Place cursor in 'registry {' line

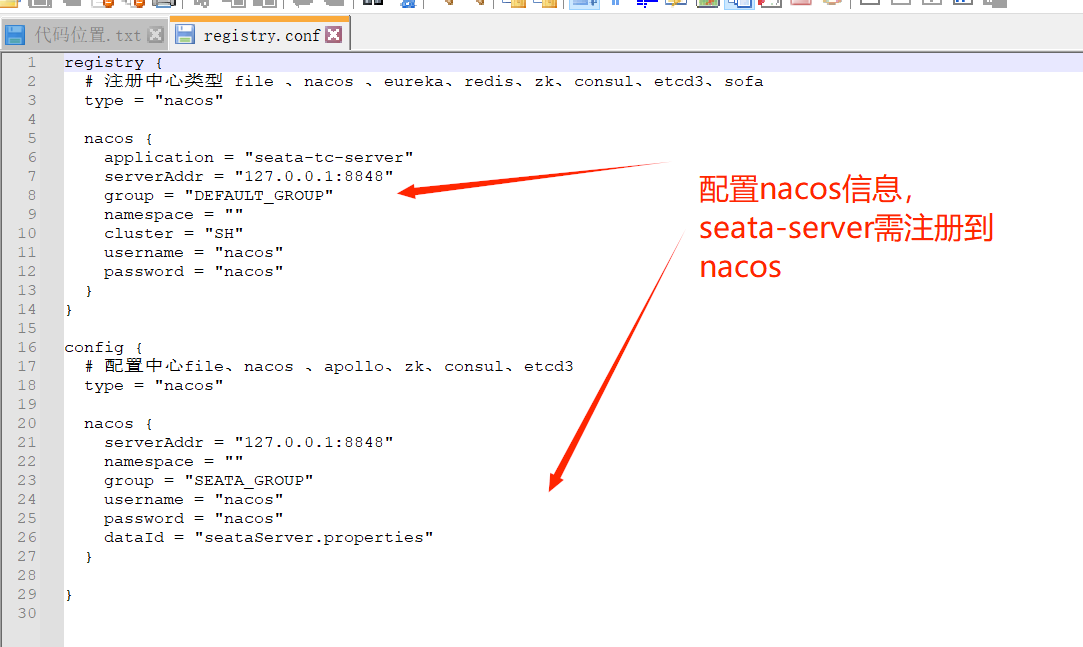(113, 63)
